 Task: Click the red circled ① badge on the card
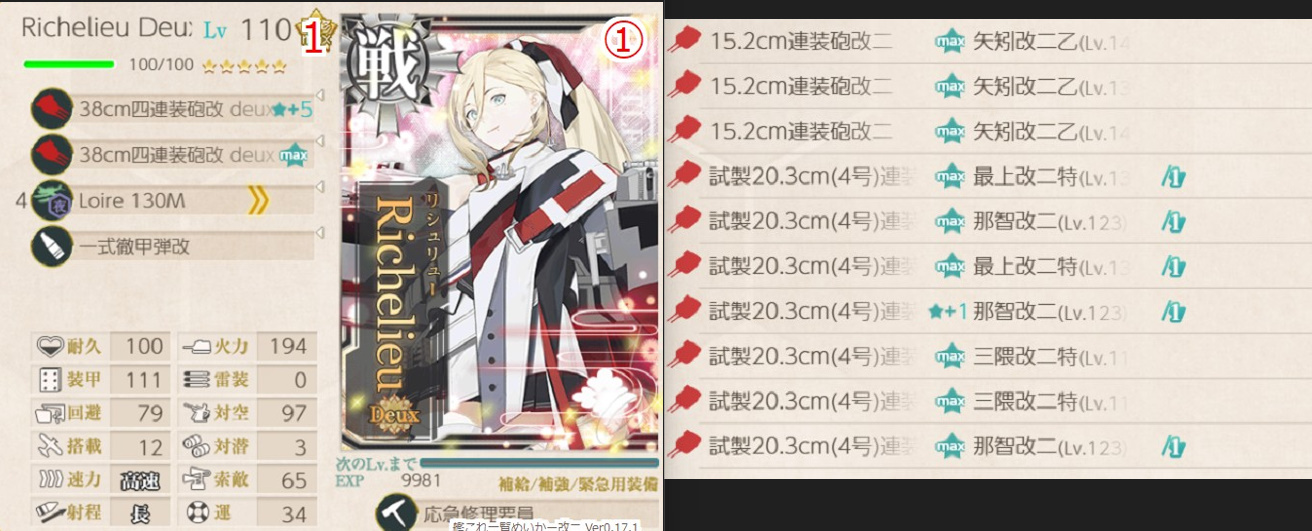[622, 40]
